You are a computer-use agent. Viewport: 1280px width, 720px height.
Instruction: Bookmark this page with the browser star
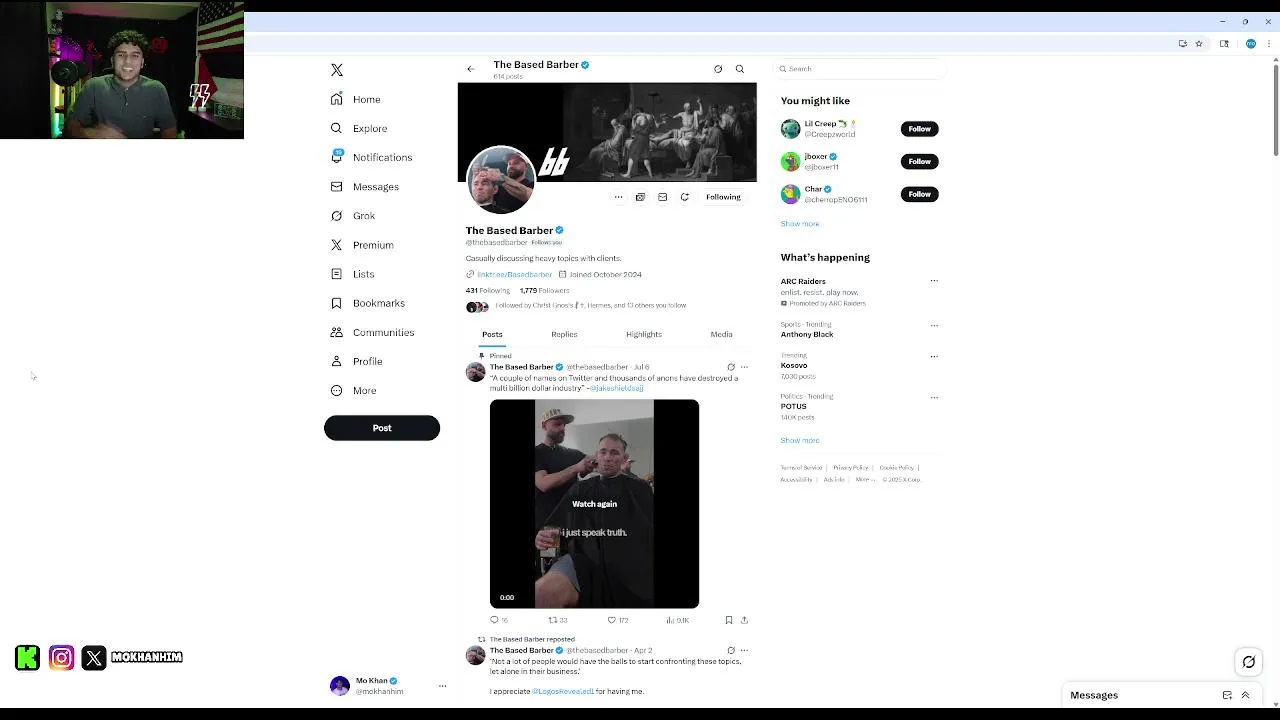(x=1199, y=44)
